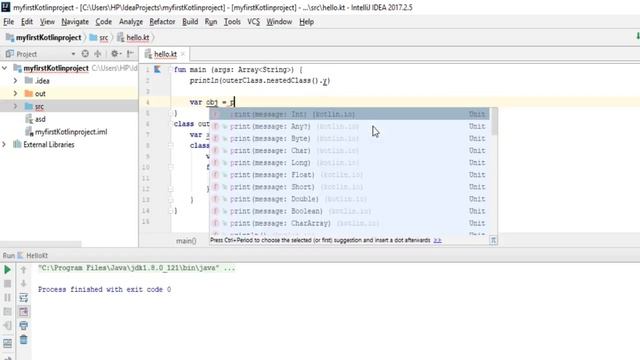Clear all console output with trash icon
Image resolution: width=640 pixels, height=360 pixels.
[23, 340]
